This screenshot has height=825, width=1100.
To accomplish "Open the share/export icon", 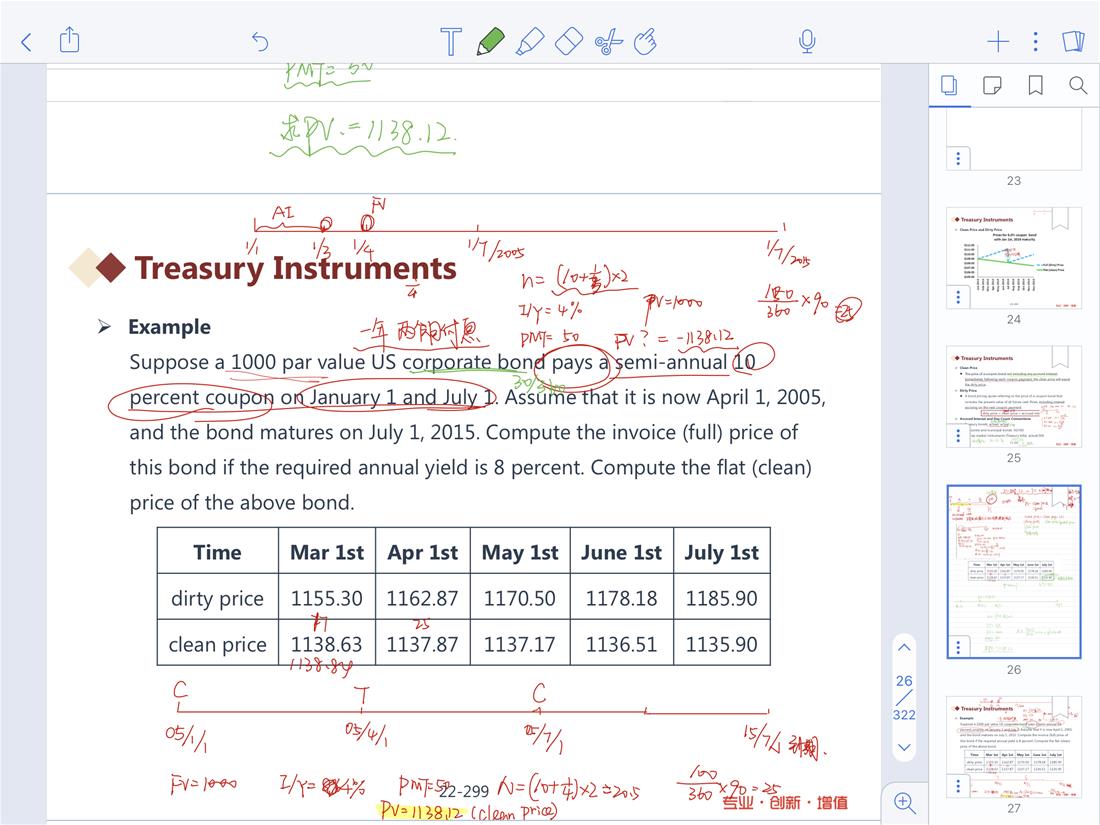I will (x=69, y=40).
